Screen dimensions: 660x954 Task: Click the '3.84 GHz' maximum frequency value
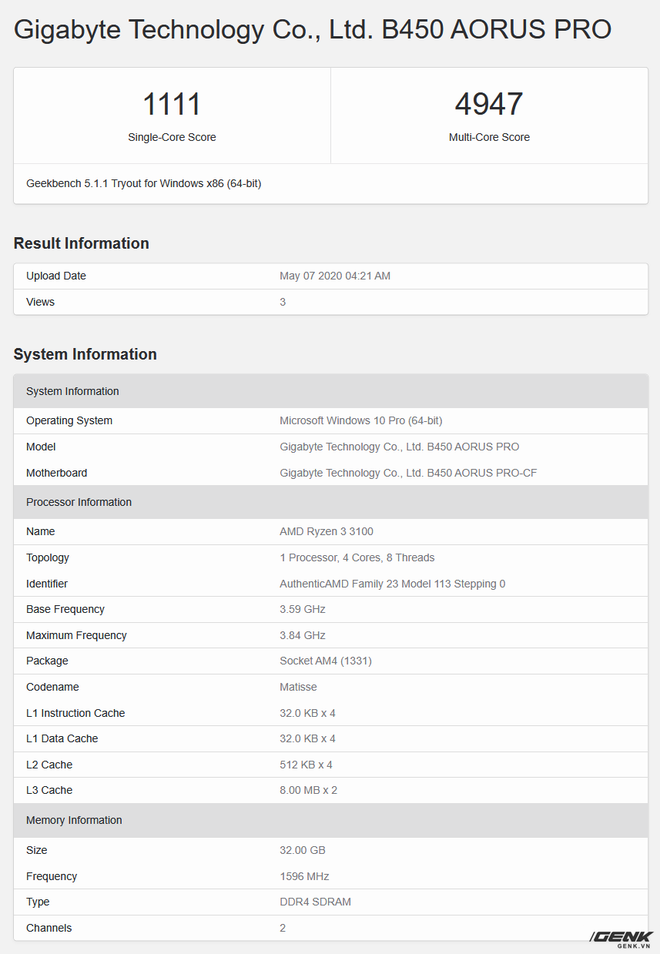303,636
